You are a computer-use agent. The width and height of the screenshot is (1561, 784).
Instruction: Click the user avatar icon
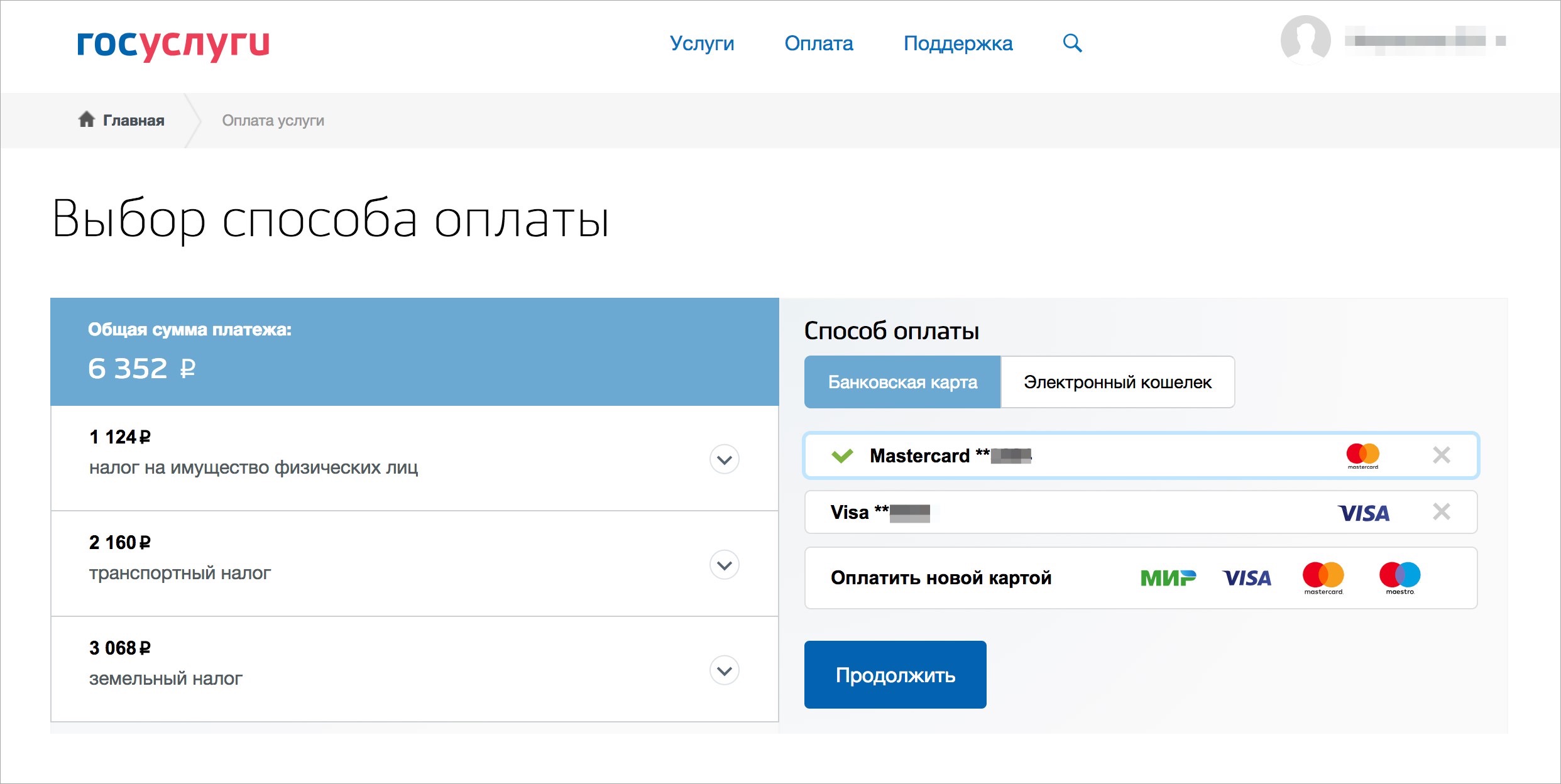pos(1305,40)
